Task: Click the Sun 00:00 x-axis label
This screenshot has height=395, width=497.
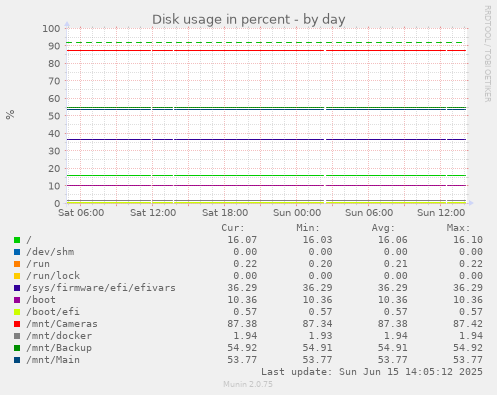Action: point(297,213)
